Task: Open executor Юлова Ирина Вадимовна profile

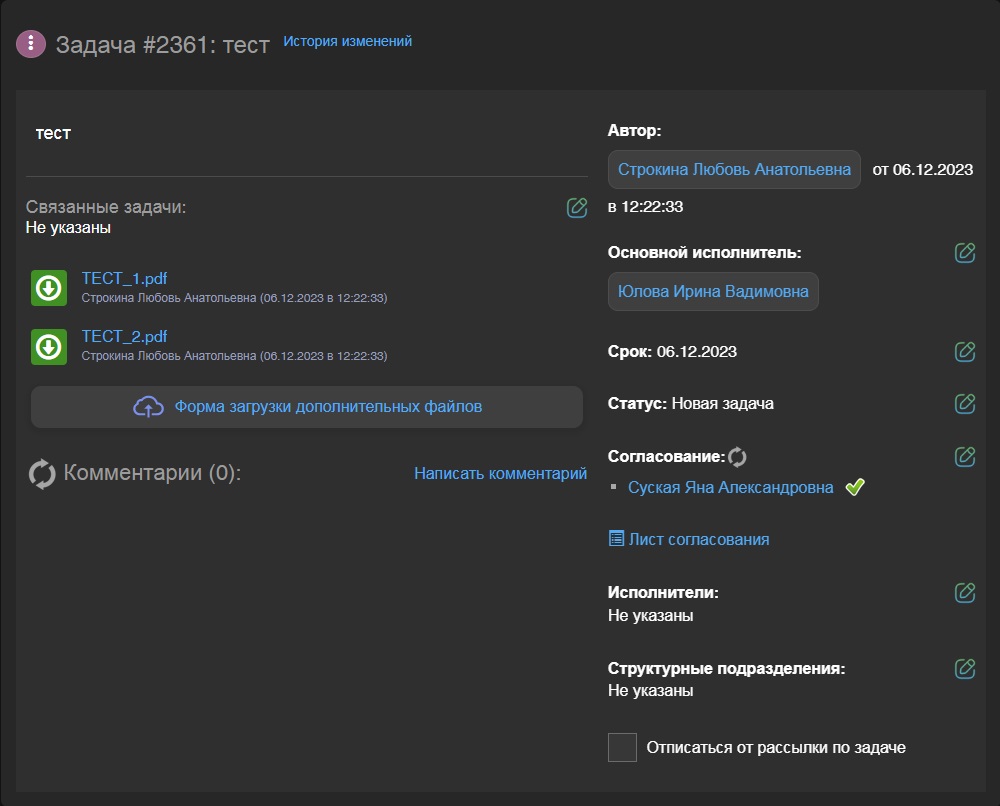Action: click(x=713, y=292)
